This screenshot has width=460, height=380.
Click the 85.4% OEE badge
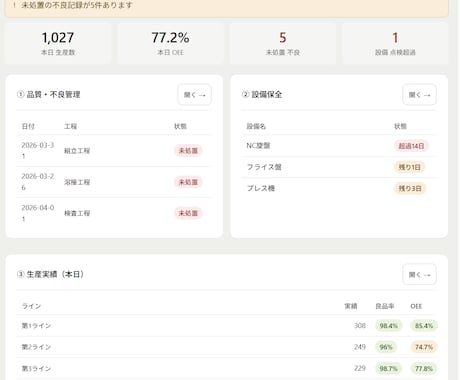(424, 326)
